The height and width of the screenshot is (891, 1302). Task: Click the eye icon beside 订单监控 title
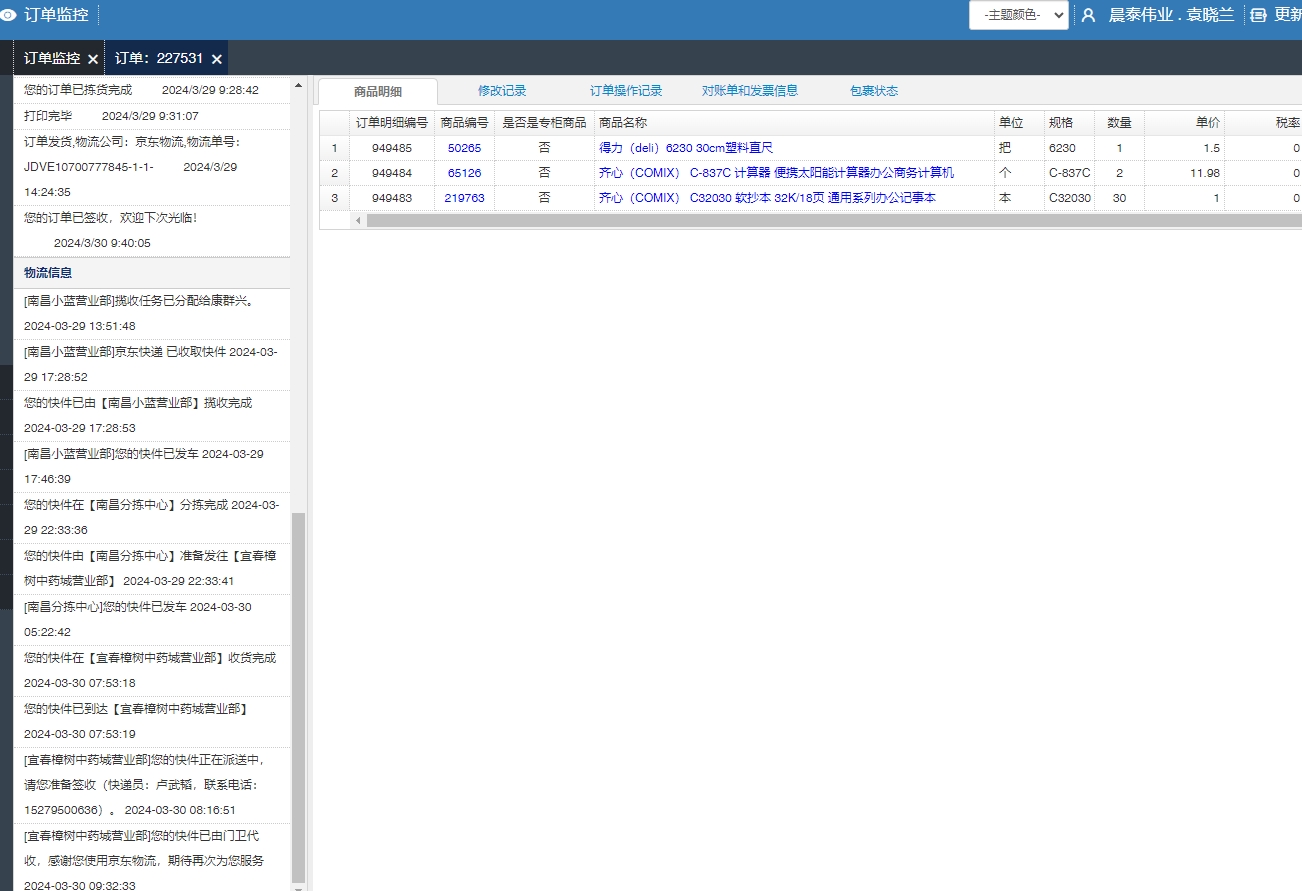[x=8, y=15]
